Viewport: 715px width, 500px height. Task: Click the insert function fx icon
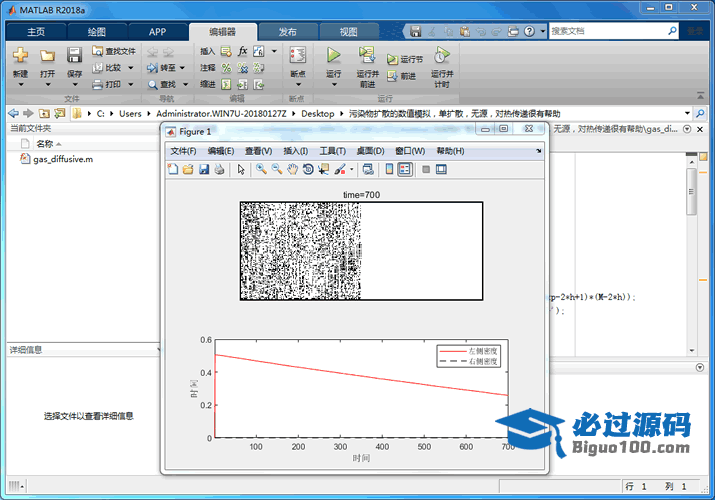(243, 51)
